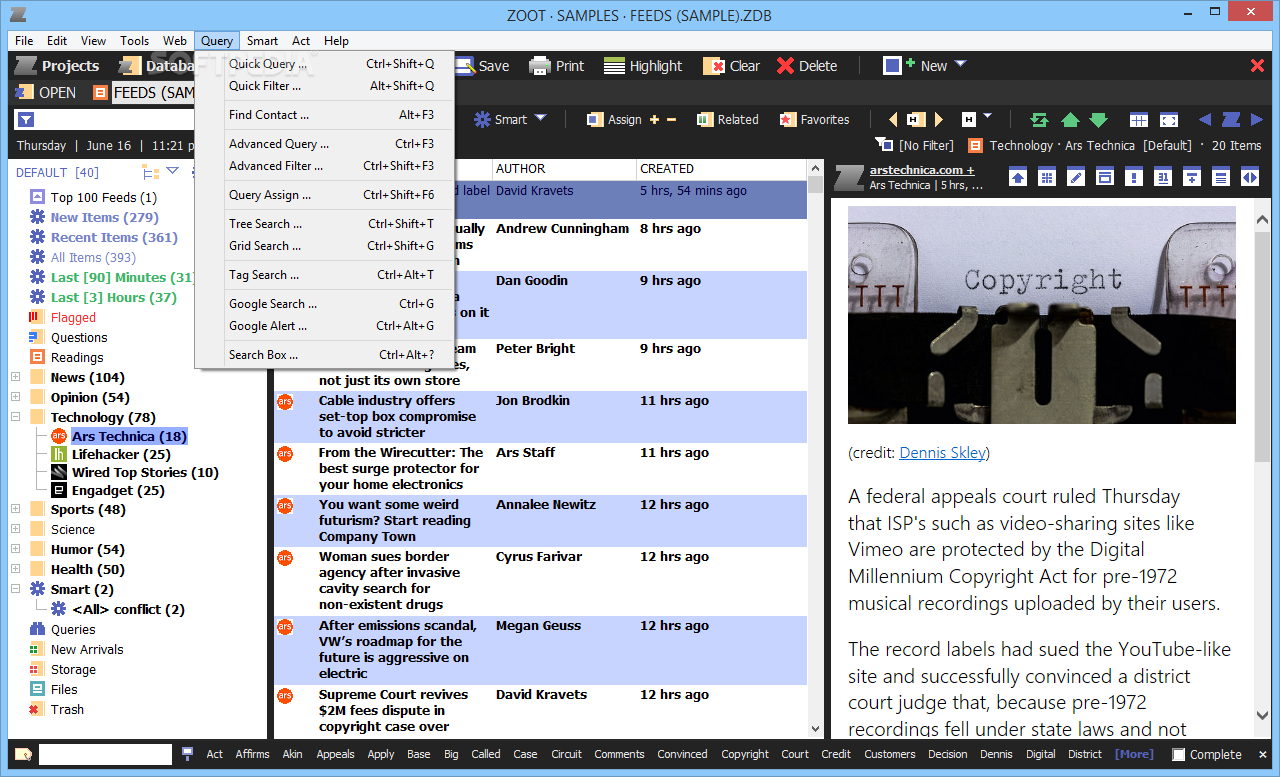
Task: Click the blue Zoot Z icon
Action: tap(1231, 119)
